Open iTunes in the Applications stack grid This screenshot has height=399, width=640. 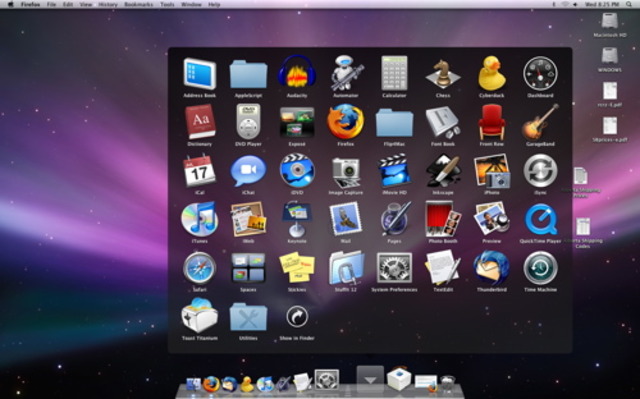(x=199, y=219)
